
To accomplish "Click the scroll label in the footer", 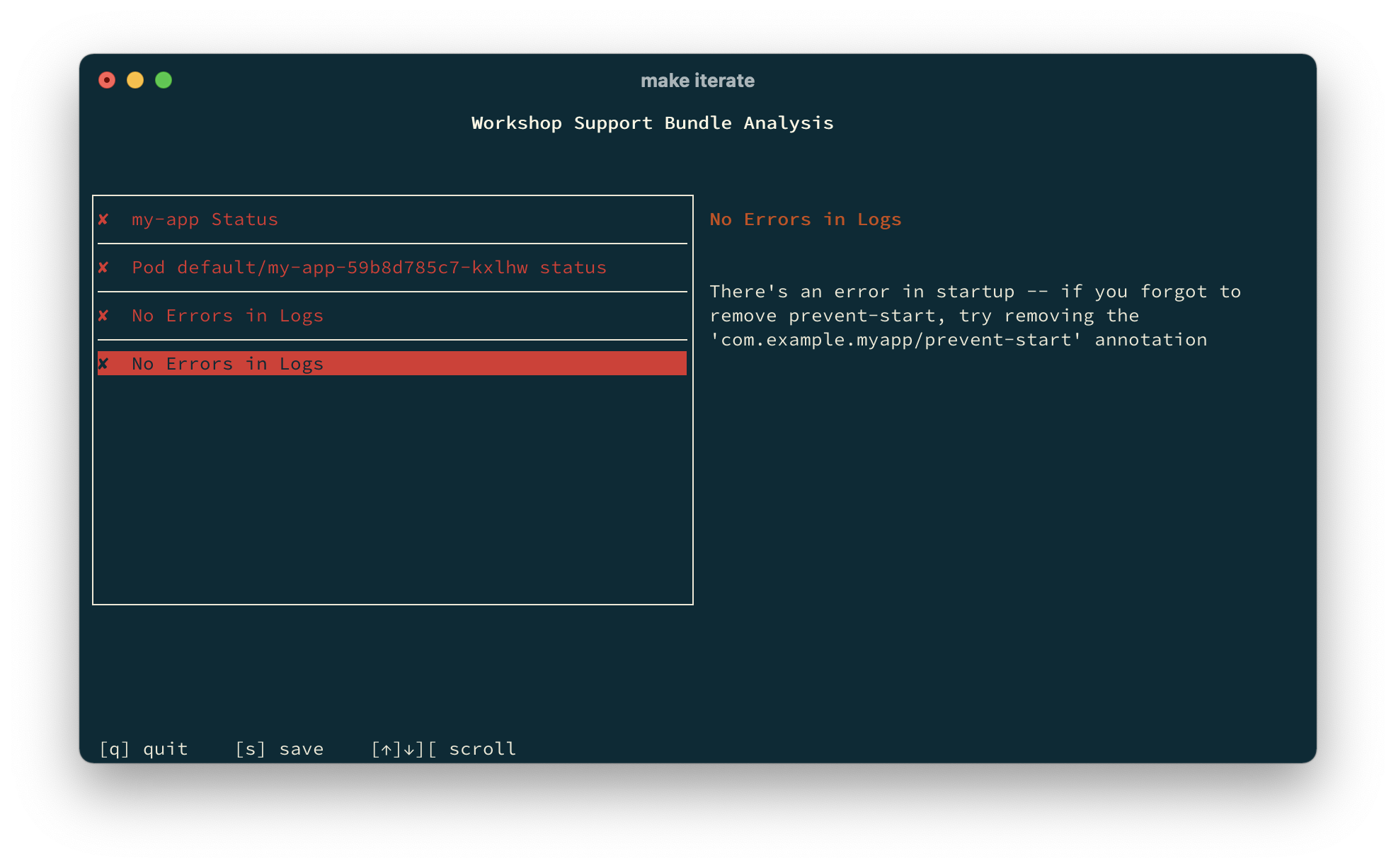I will (x=482, y=749).
